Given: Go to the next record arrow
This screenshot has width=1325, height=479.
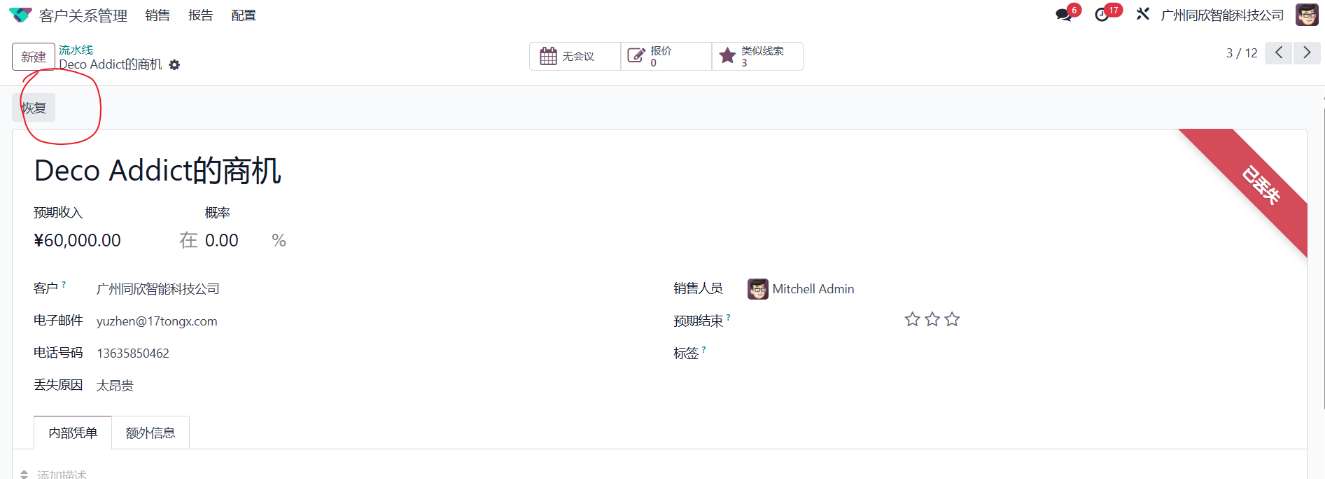Looking at the screenshot, I should point(1307,53).
